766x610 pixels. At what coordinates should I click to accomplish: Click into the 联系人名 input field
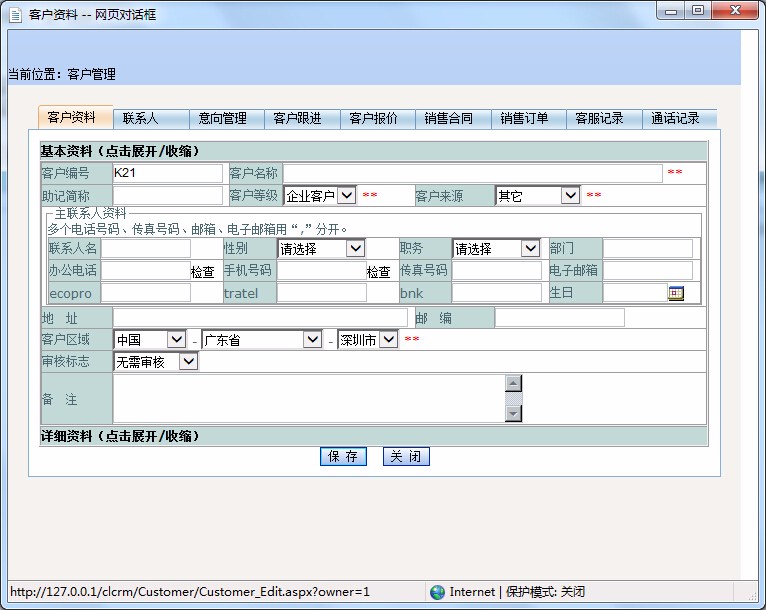click(x=146, y=249)
